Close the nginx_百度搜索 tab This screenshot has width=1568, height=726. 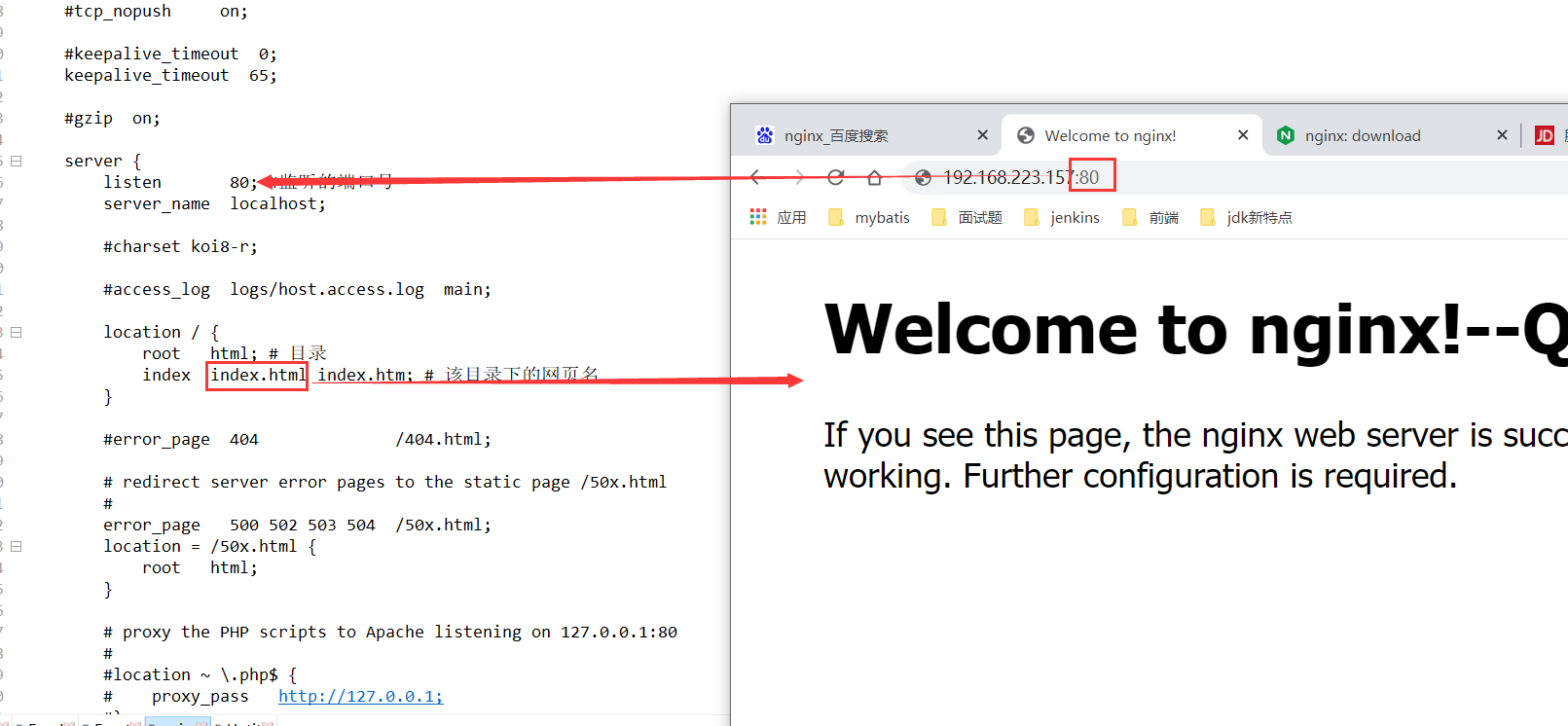(983, 135)
